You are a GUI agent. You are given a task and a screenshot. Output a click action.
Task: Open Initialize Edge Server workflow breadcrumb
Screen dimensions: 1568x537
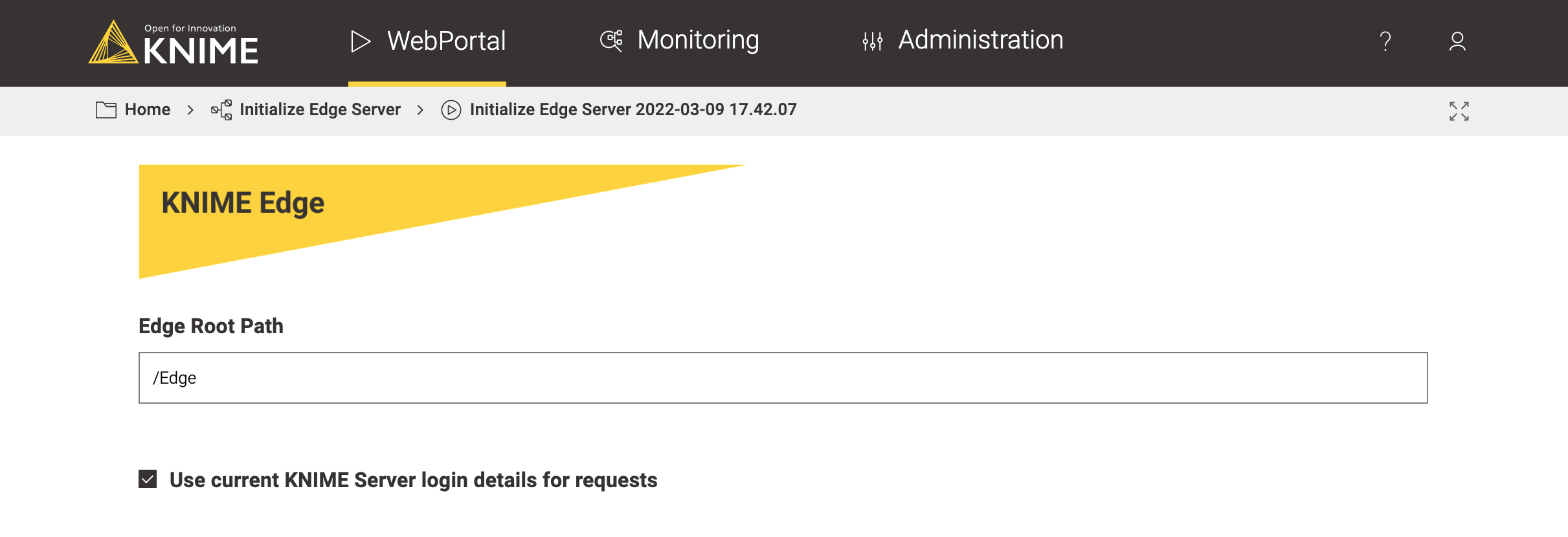[x=320, y=109]
